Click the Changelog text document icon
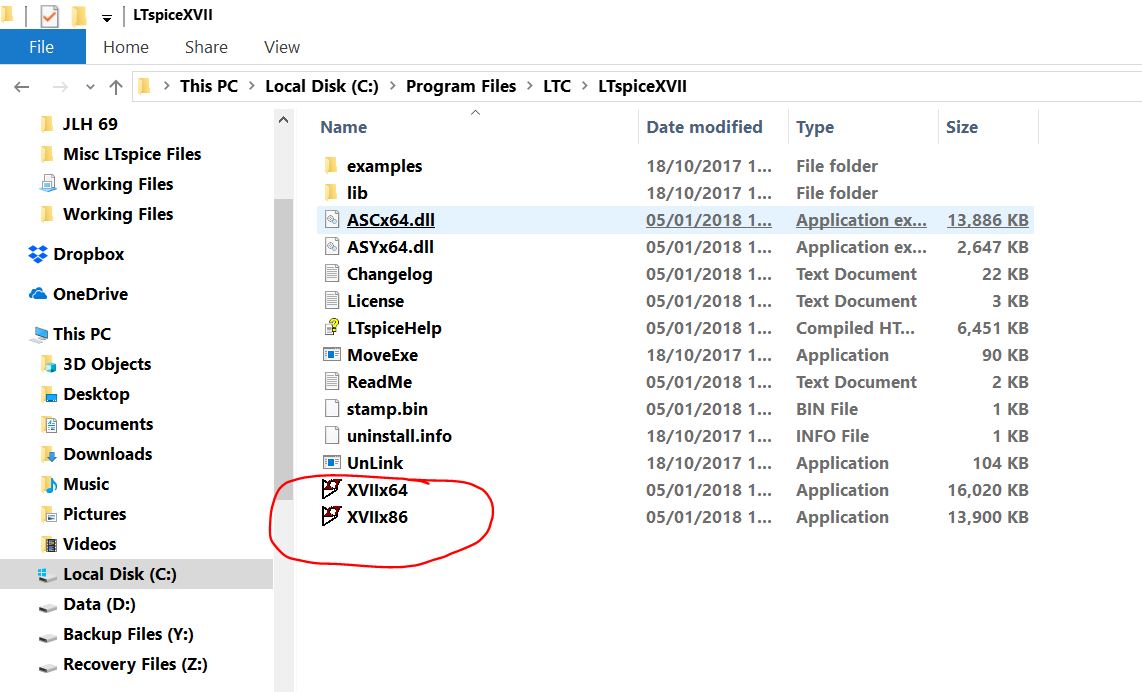The height and width of the screenshot is (692, 1142). click(x=331, y=273)
